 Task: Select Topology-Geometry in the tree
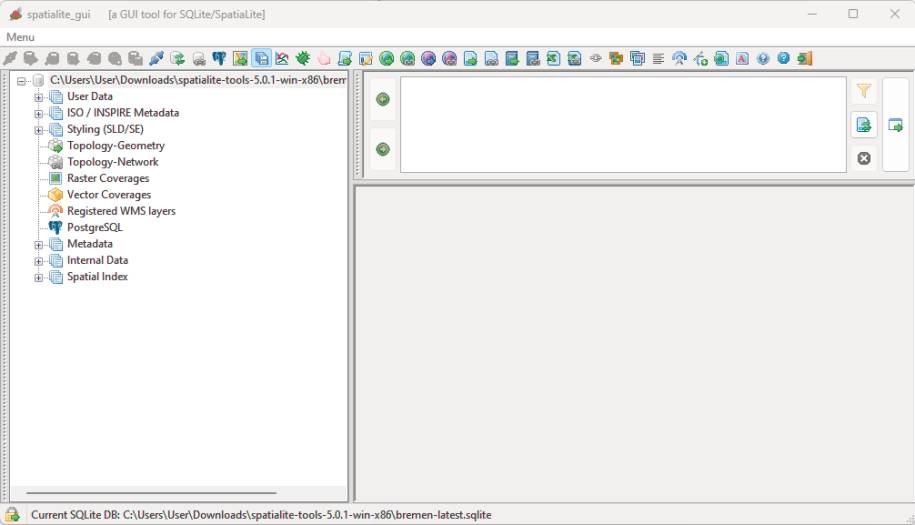pos(116,145)
